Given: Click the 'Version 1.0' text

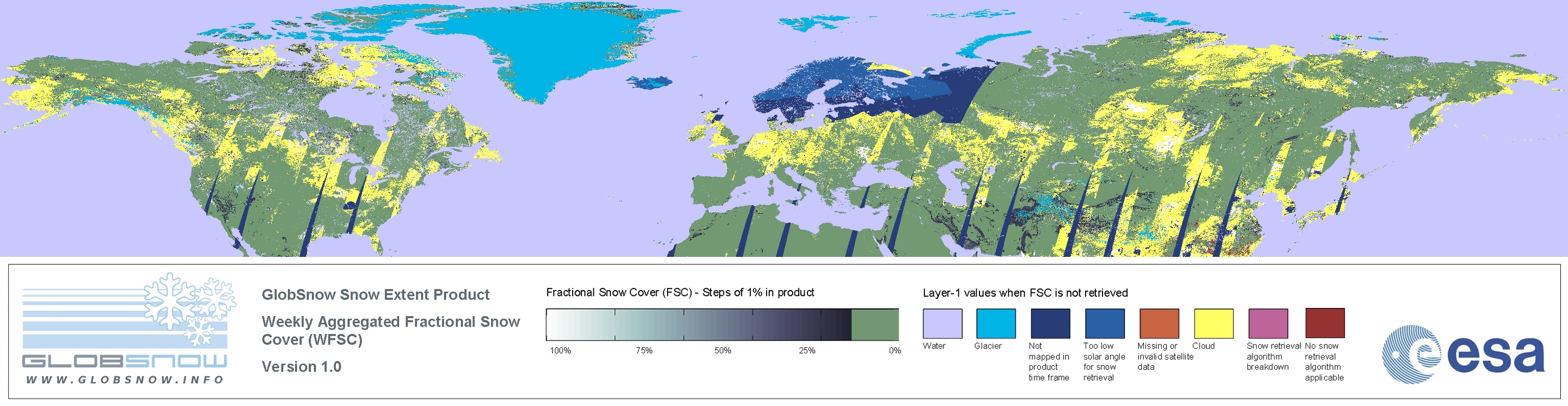Looking at the screenshot, I should 301,366.
